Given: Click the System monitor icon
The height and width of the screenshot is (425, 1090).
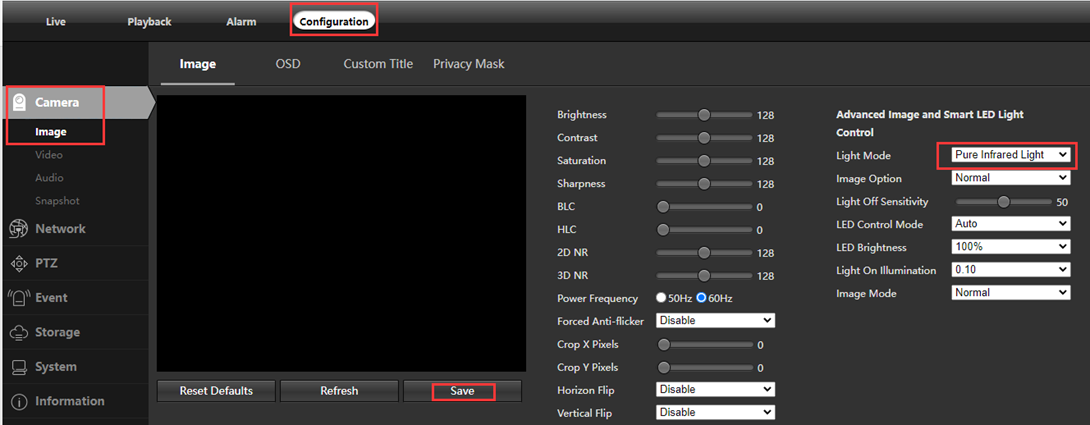Looking at the screenshot, I should [18, 367].
